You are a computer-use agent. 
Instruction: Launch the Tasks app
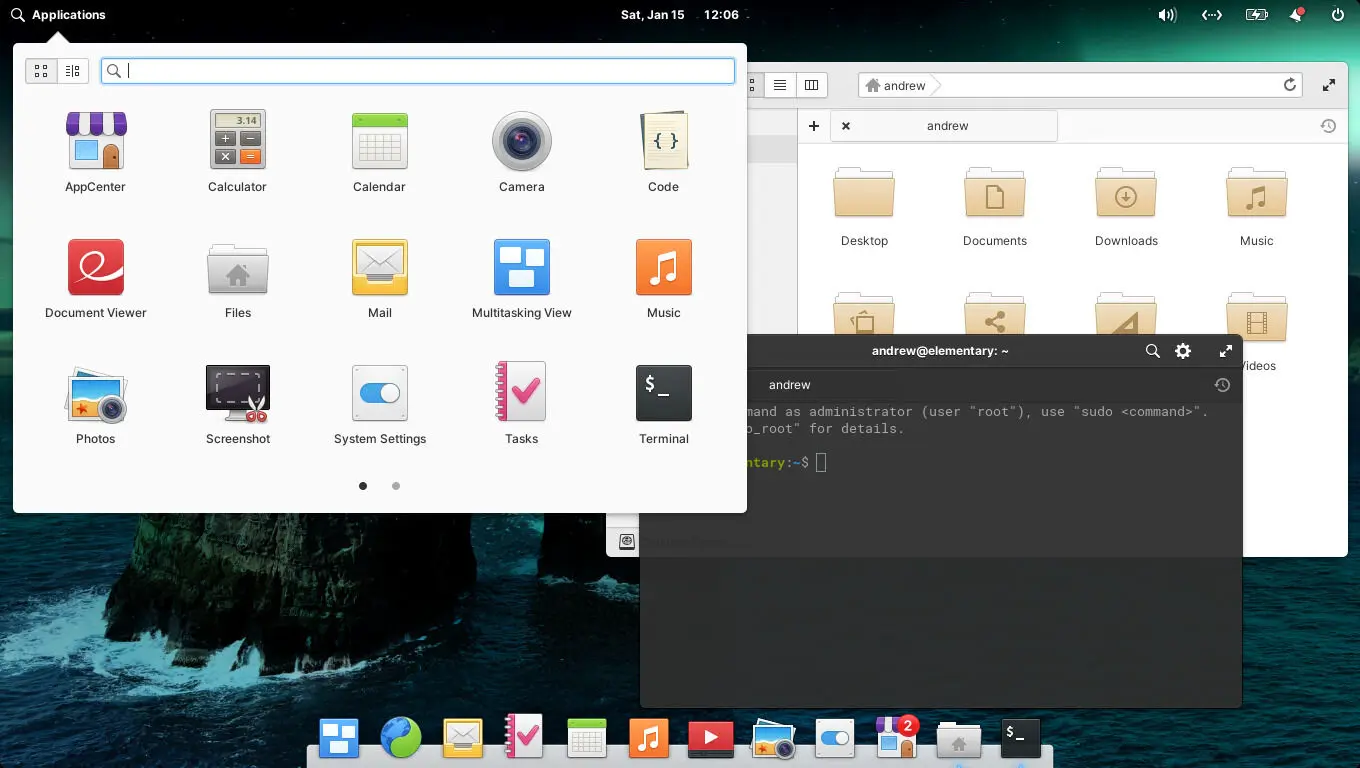pos(522,404)
